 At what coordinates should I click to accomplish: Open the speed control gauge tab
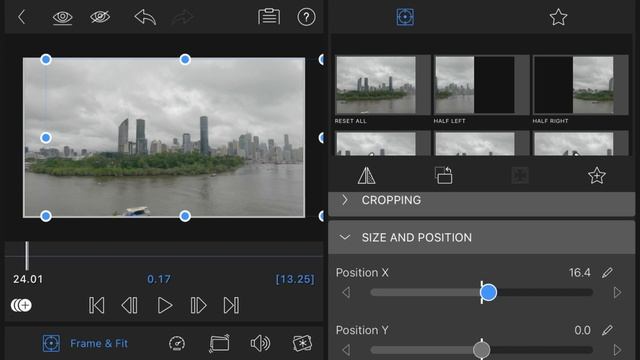(x=177, y=344)
